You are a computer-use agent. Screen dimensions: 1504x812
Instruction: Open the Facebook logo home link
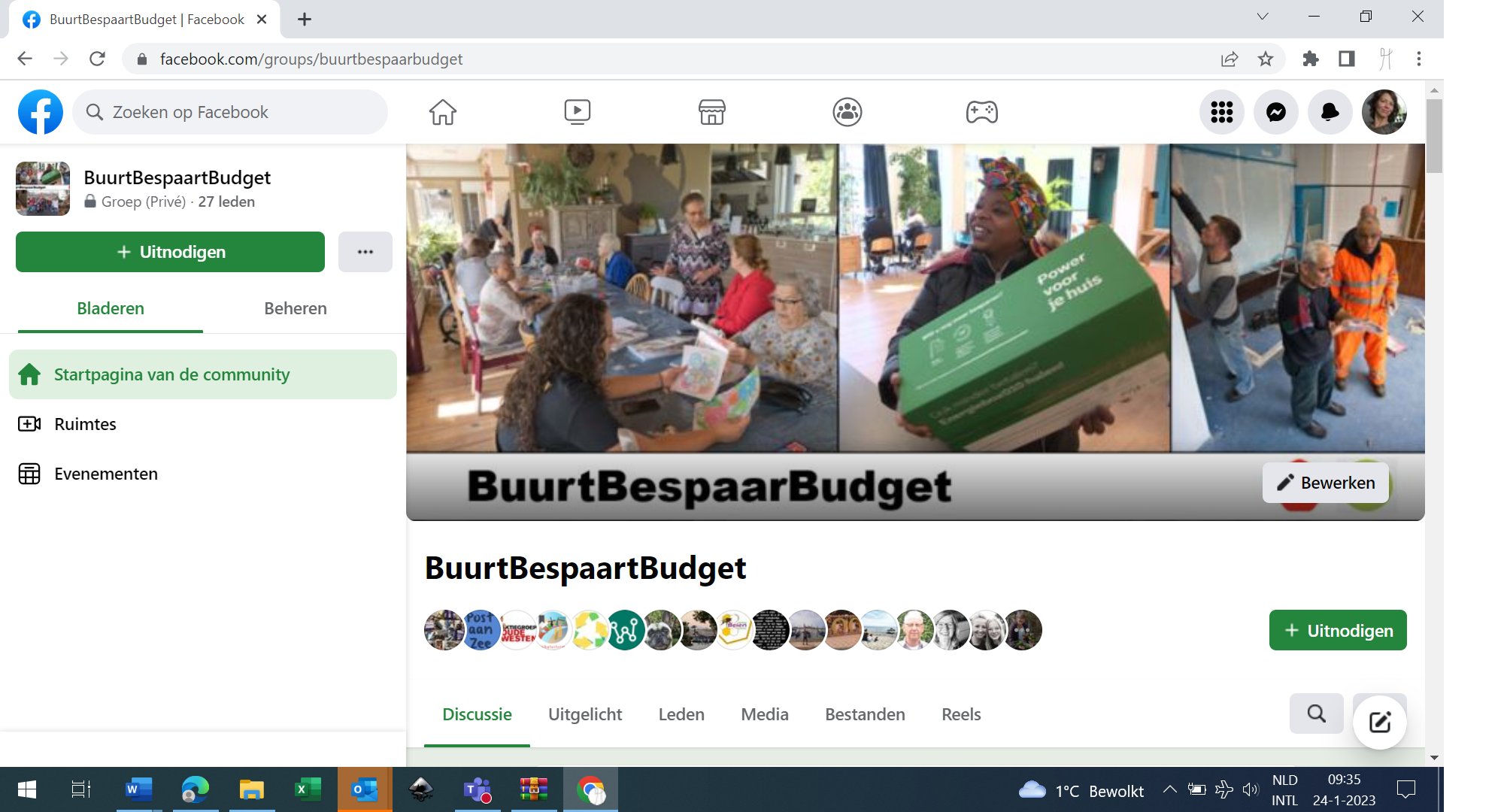41,112
